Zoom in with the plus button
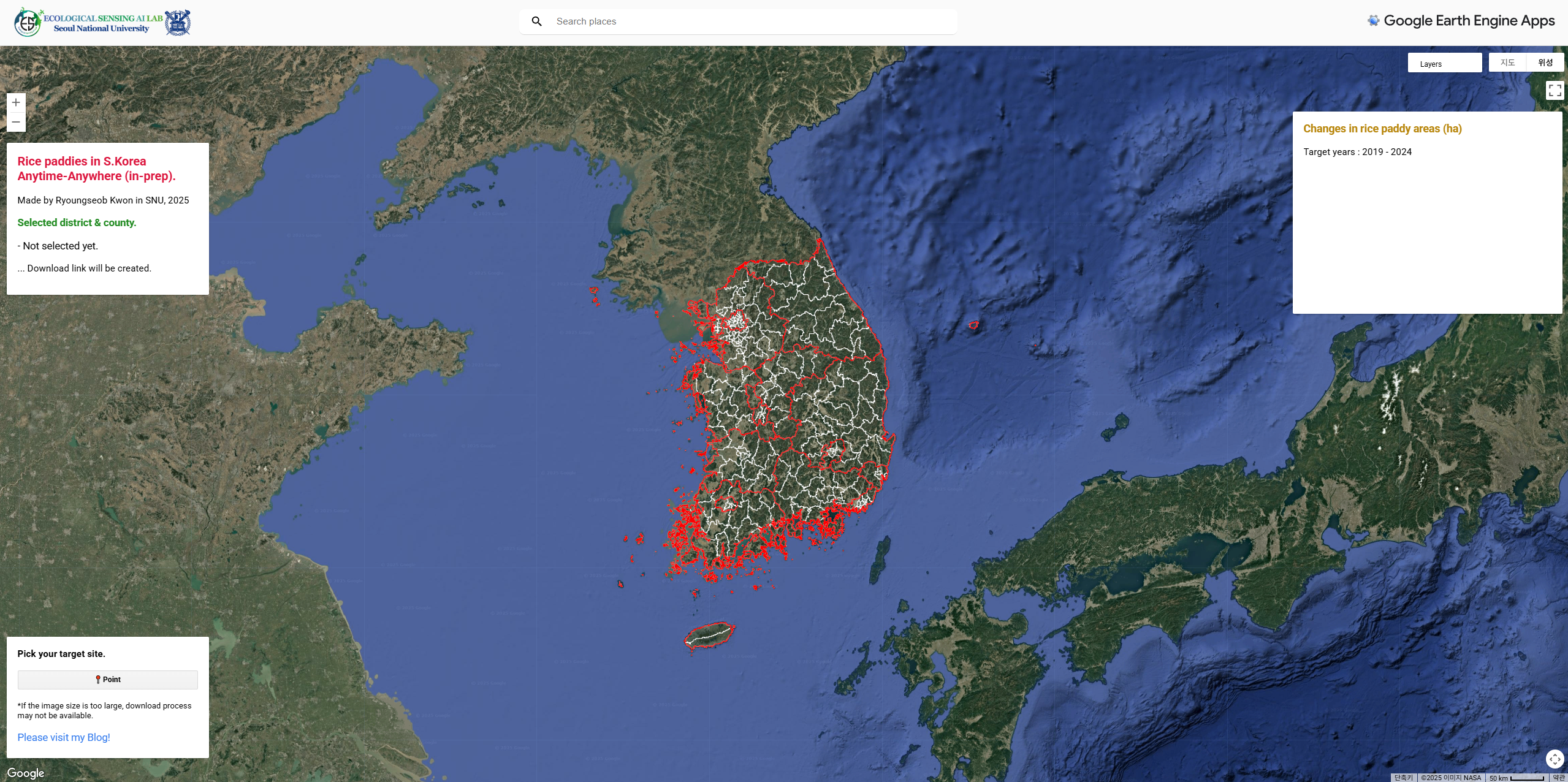 point(16,102)
